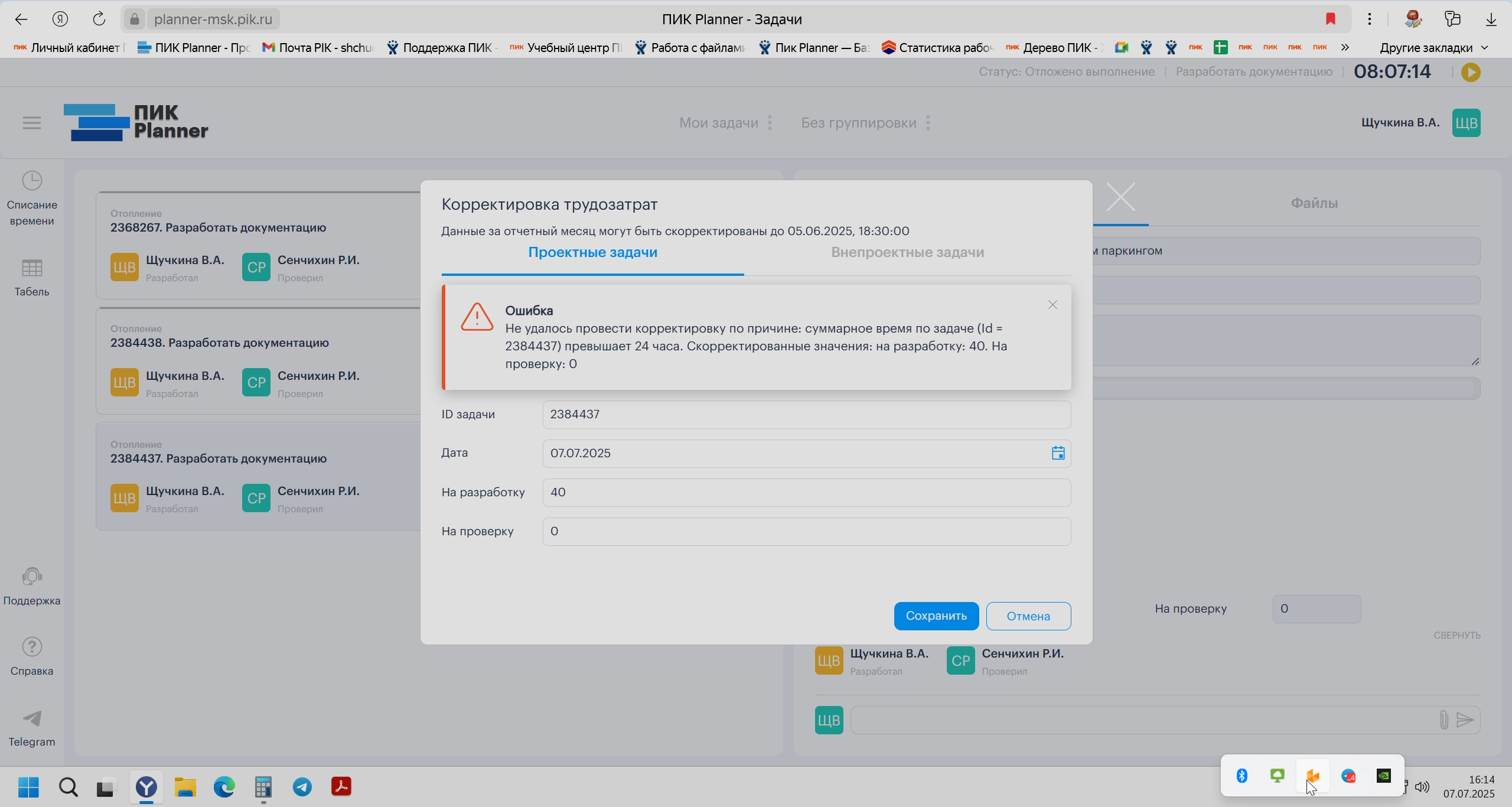Viewport: 1512px width, 807px height.
Task: Click Bluetooth tray icon
Action: pos(1241,776)
